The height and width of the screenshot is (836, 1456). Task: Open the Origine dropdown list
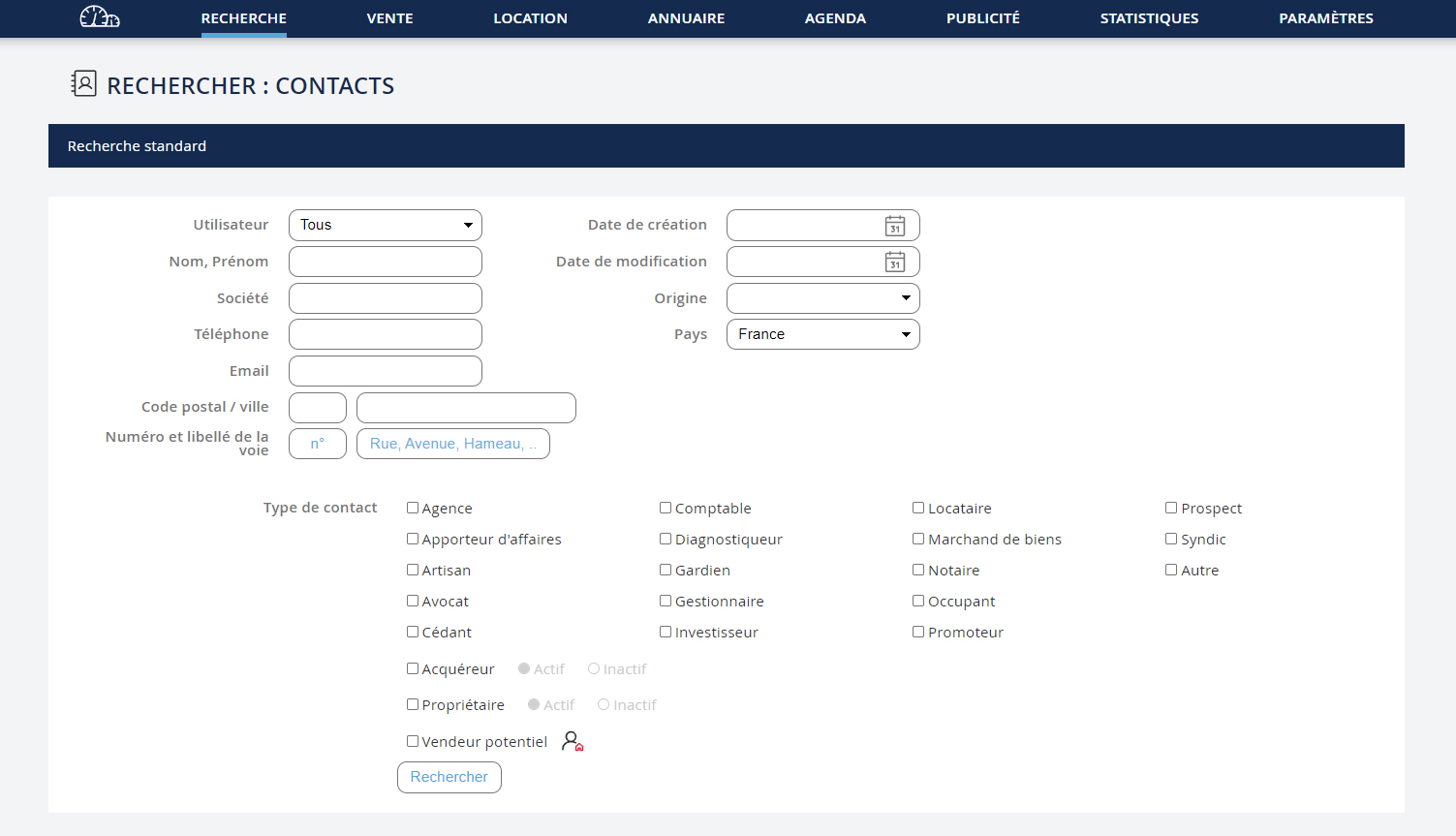pos(822,298)
